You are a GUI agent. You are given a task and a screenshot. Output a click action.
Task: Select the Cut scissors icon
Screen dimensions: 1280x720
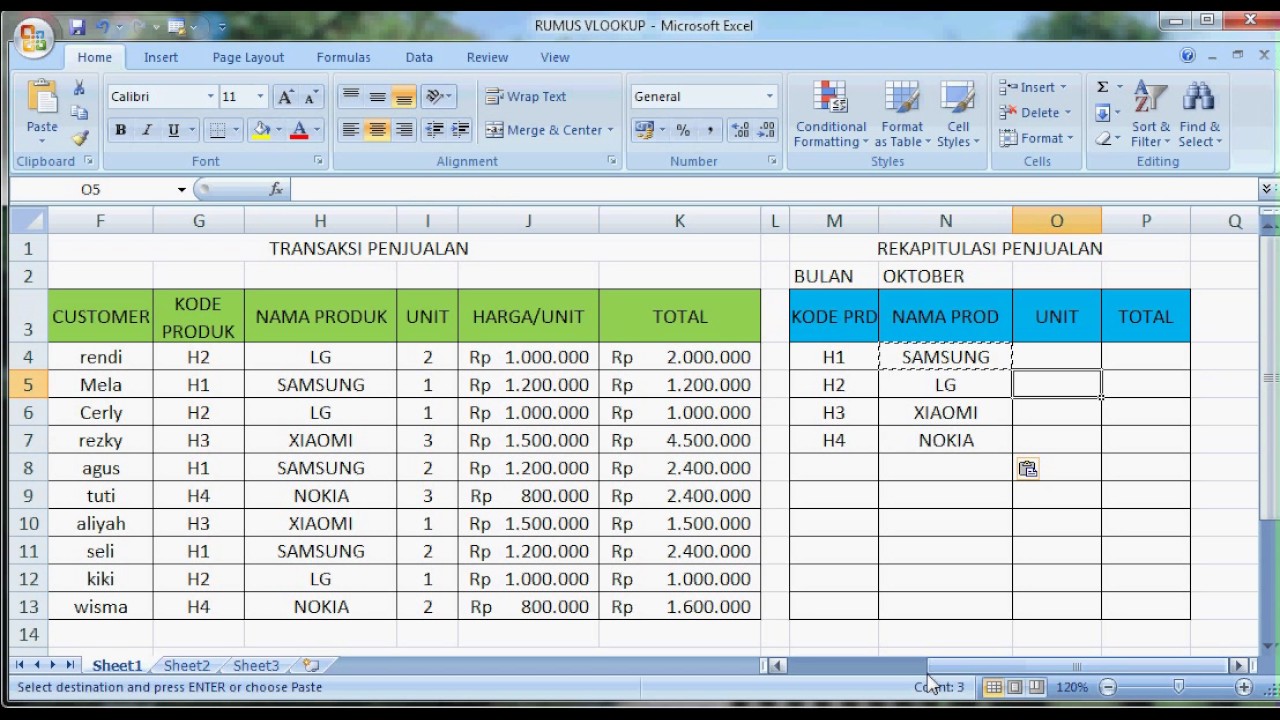tap(79, 89)
